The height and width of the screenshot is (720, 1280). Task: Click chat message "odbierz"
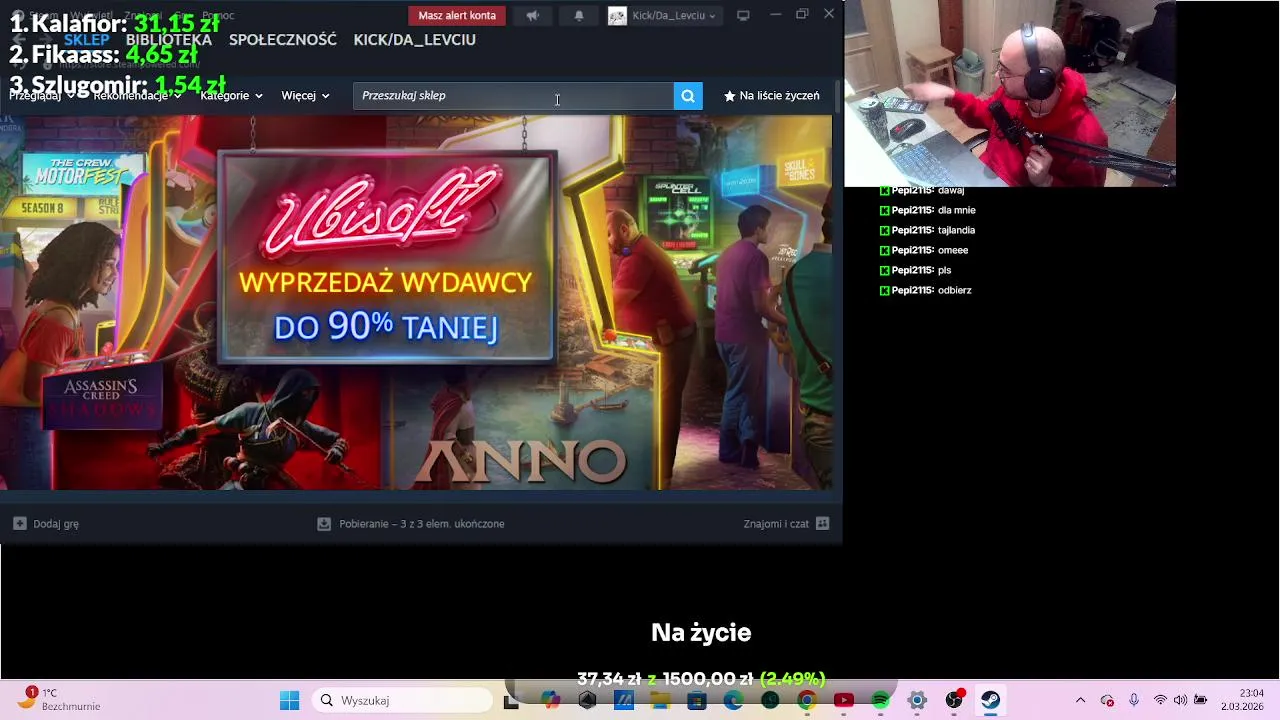click(x=955, y=290)
